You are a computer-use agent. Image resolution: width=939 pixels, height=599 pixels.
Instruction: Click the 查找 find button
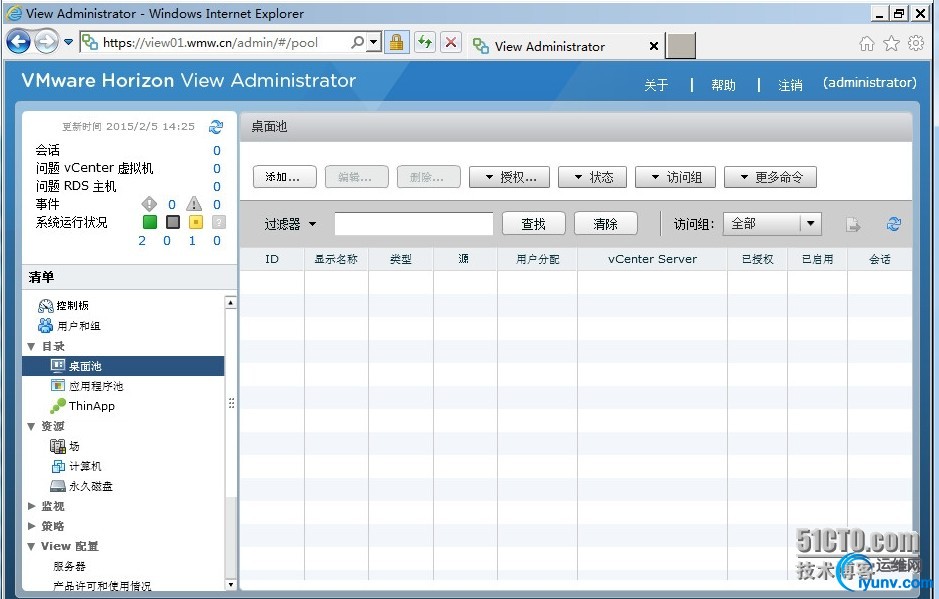click(x=533, y=224)
